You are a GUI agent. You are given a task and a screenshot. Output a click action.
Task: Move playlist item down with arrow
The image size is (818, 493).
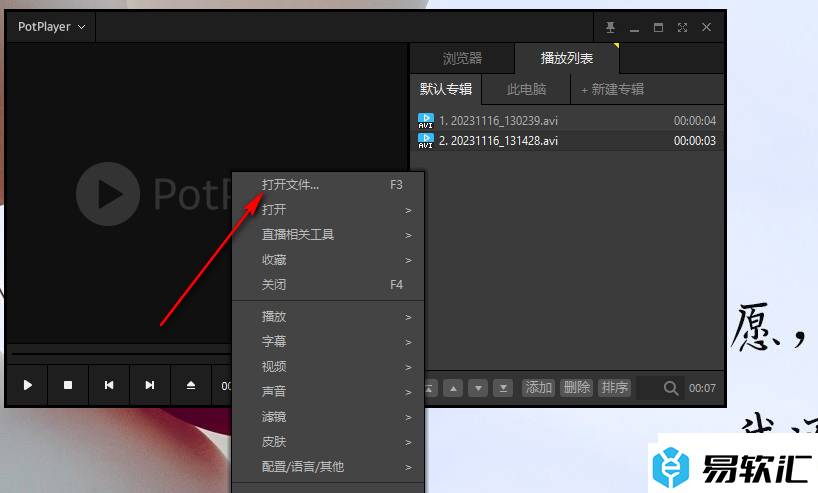[478, 388]
